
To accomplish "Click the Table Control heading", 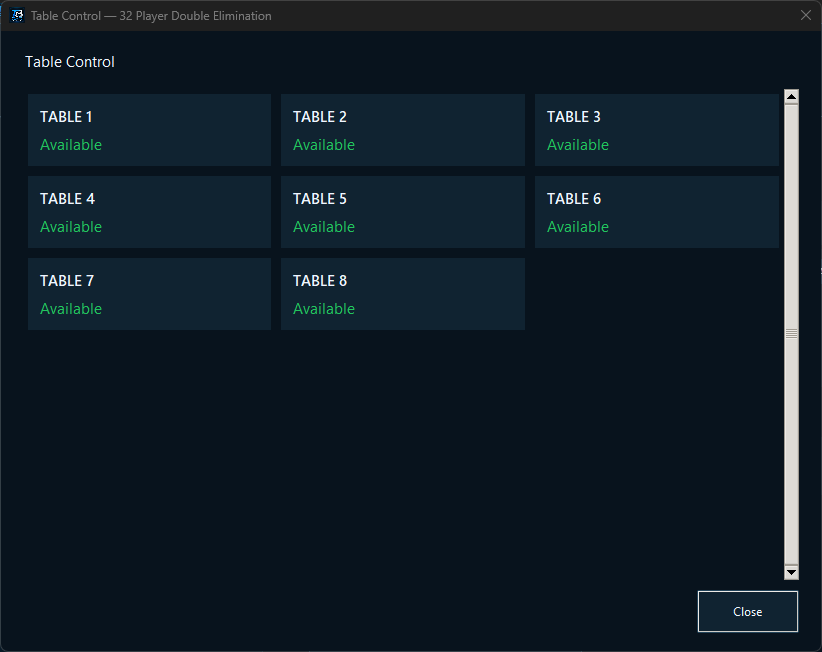I will 70,62.
